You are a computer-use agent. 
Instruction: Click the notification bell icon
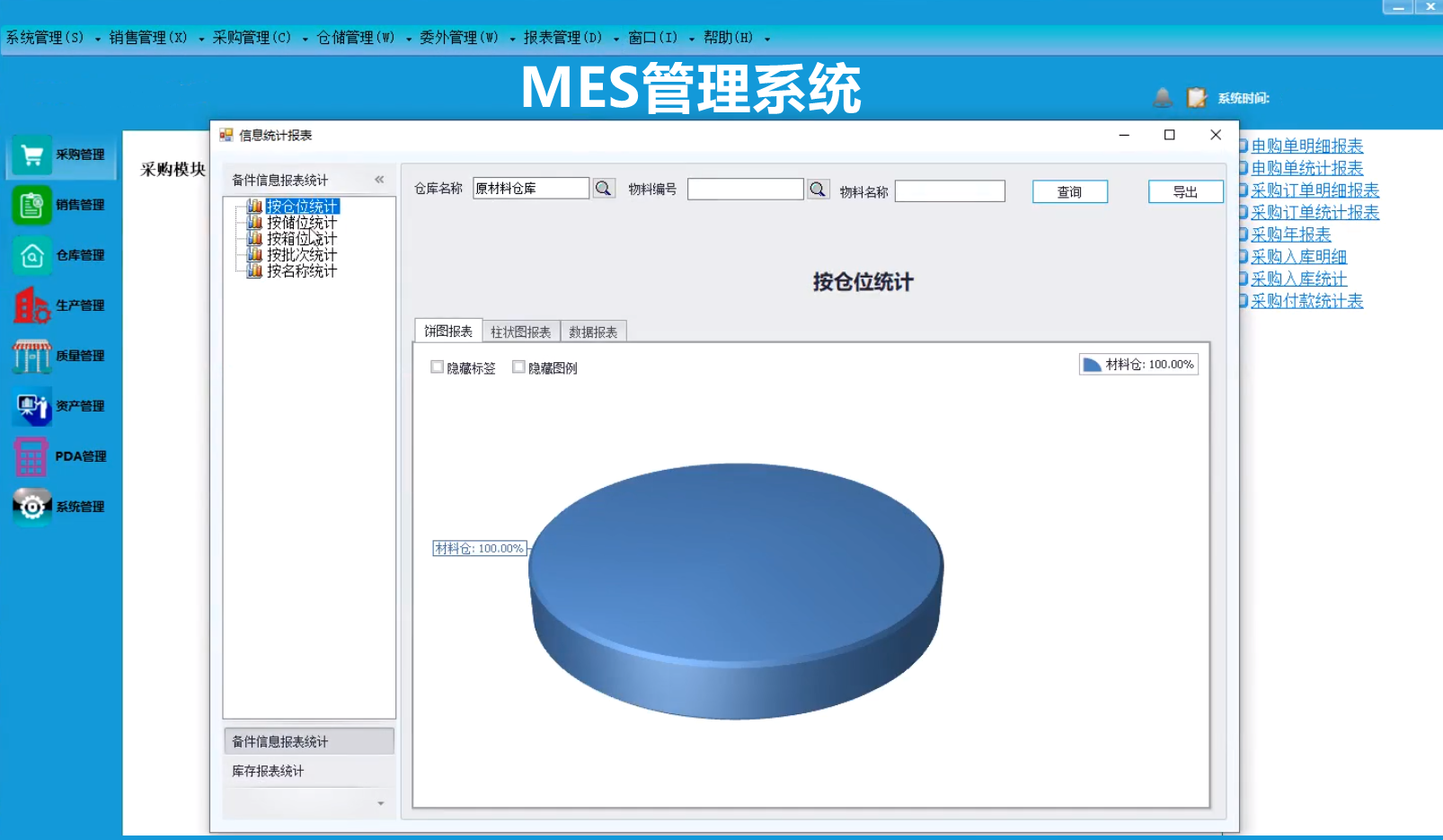point(1163,97)
